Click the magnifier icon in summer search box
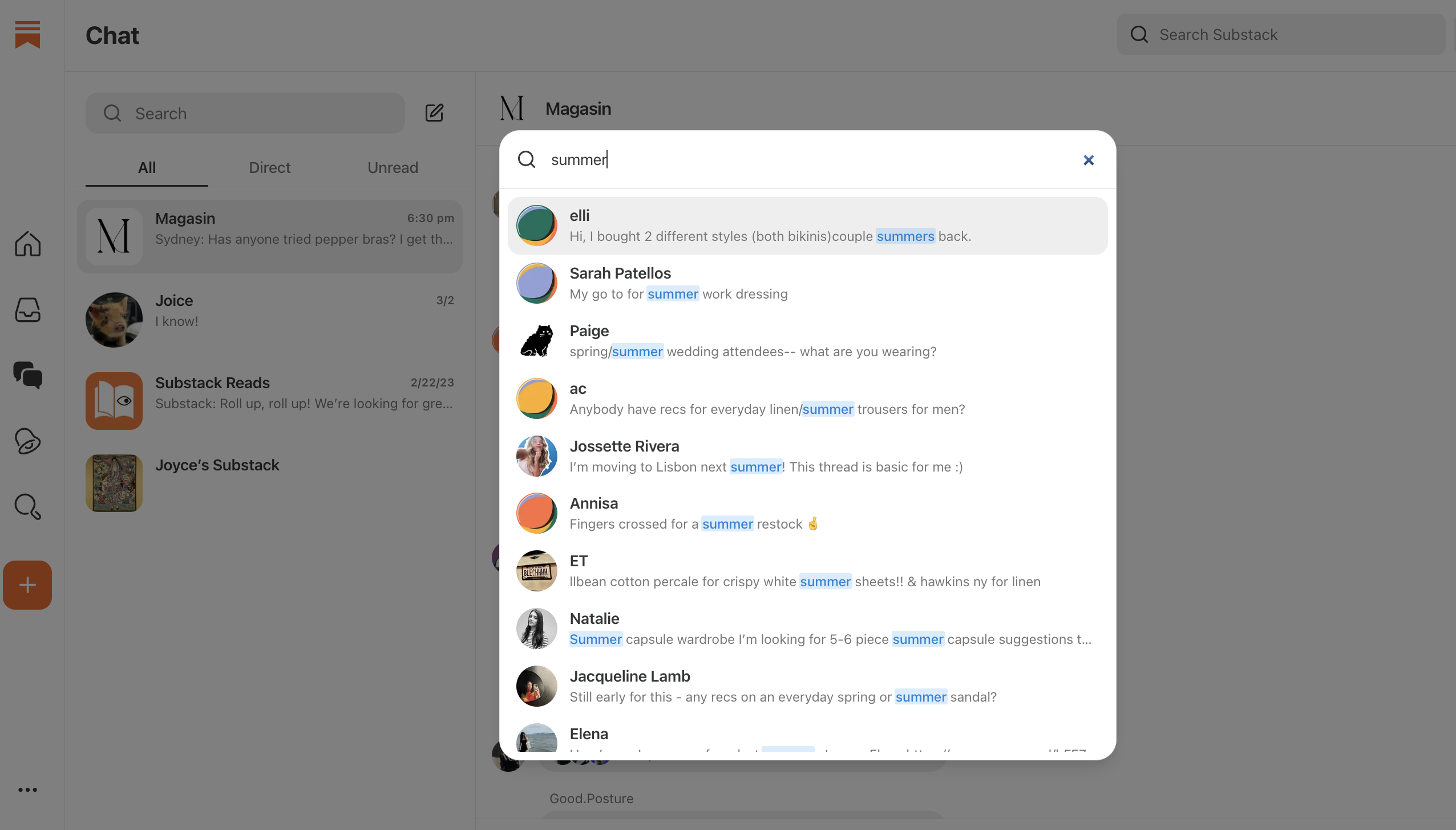This screenshot has width=1456, height=830. [526, 159]
